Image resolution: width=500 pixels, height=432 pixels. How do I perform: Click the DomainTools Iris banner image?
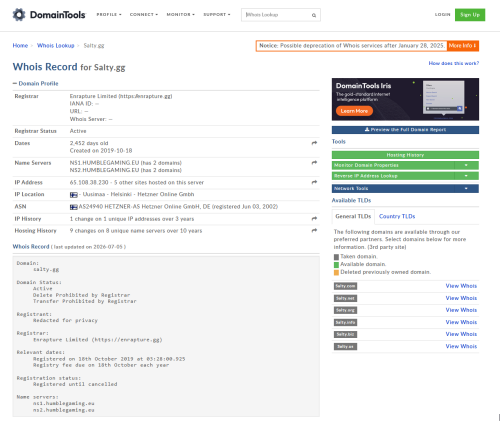point(405,99)
